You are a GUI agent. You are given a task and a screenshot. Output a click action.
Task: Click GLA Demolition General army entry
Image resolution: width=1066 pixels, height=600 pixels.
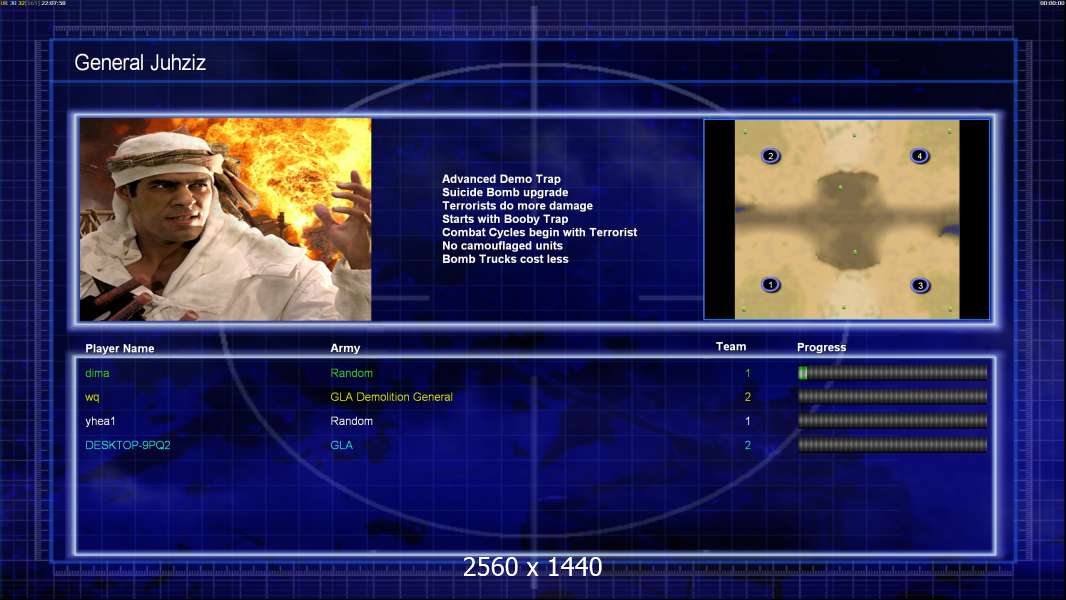(x=392, y=397)
